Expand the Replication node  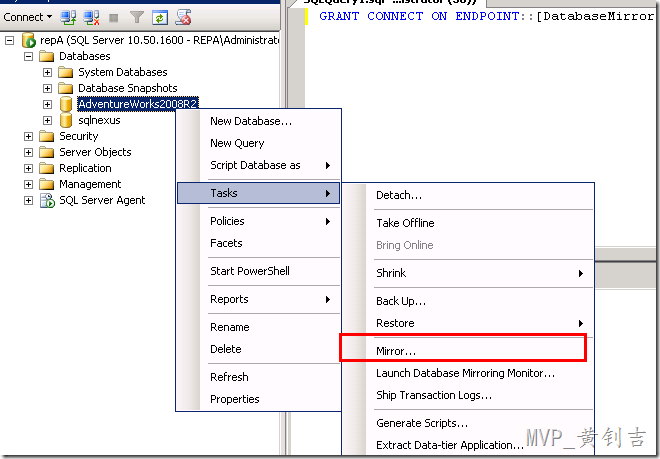(x=28, y=168)
